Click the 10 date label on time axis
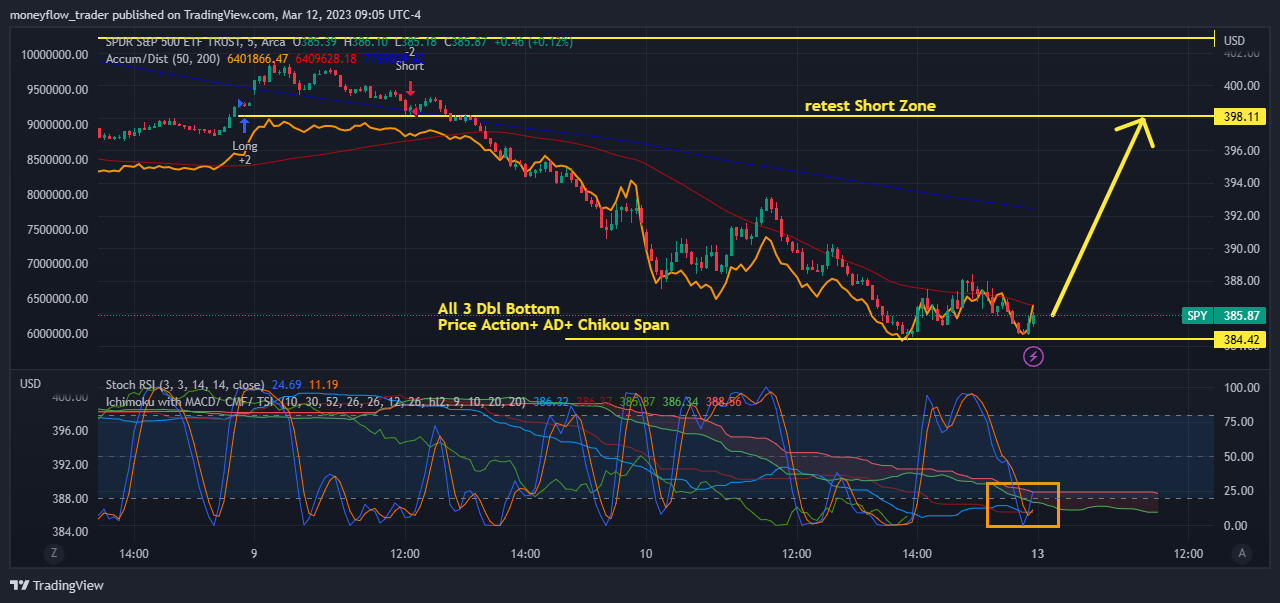 (646, 553)
